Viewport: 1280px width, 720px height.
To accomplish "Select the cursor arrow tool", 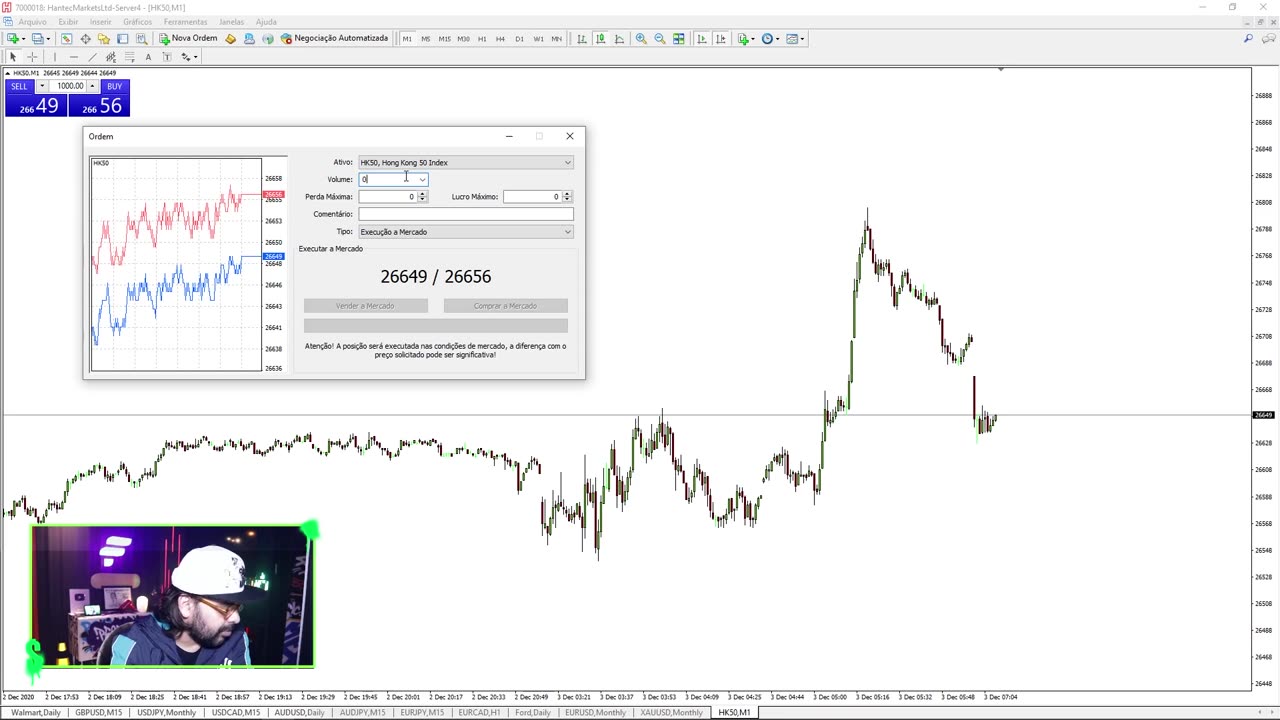I will [13, 57].
